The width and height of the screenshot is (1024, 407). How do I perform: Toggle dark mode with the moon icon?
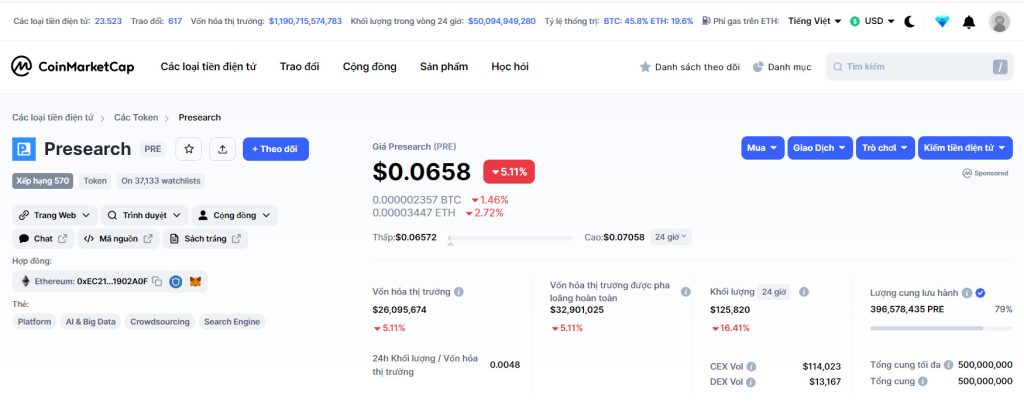(x=909, y=21)
